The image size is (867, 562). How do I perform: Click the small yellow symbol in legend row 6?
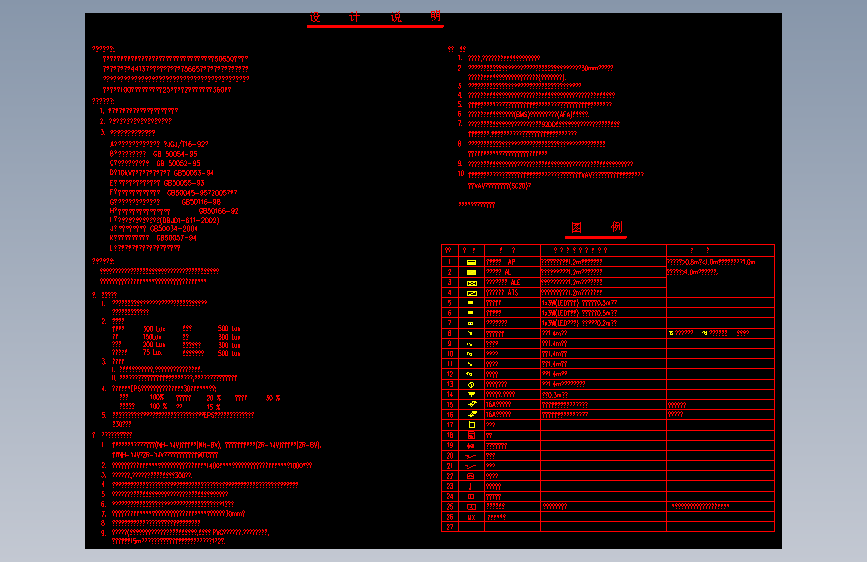(471, 313)
